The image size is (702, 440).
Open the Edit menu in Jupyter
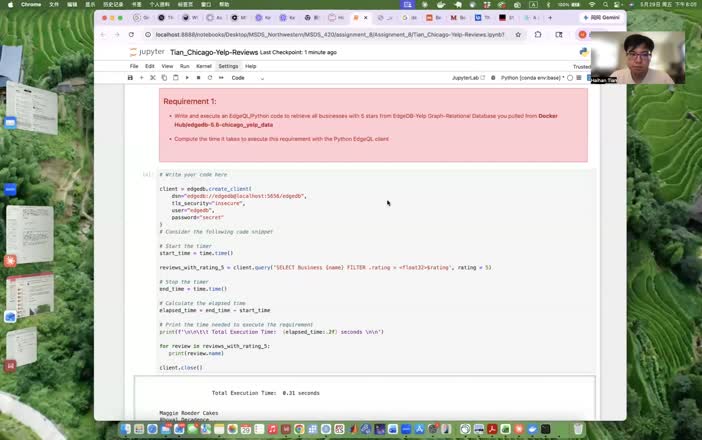[150, 66]
